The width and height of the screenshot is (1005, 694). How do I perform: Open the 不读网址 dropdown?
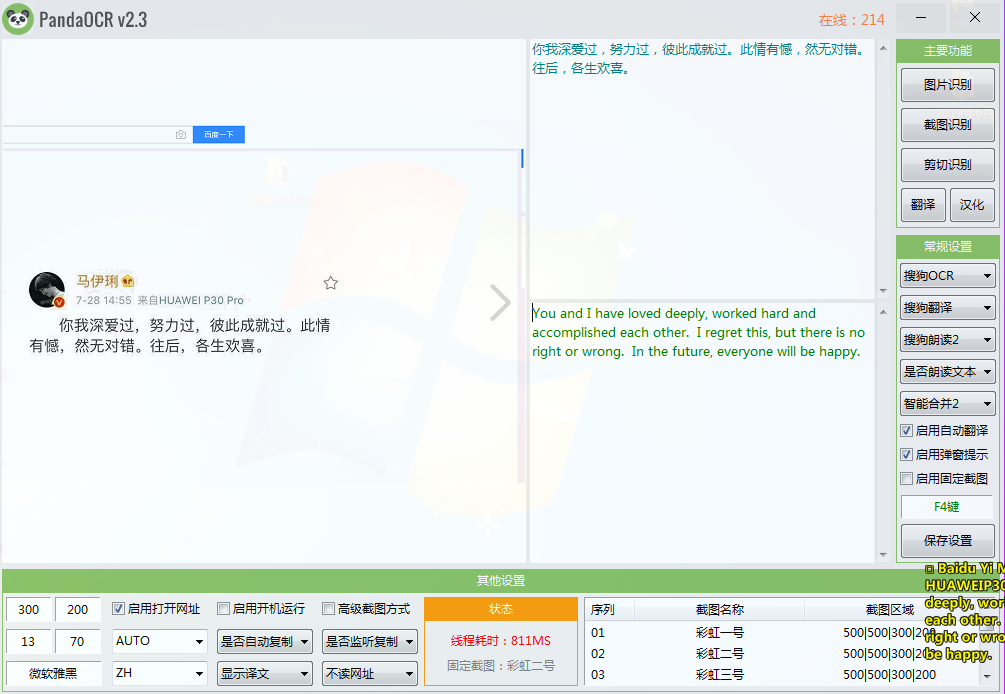(370, 673)
